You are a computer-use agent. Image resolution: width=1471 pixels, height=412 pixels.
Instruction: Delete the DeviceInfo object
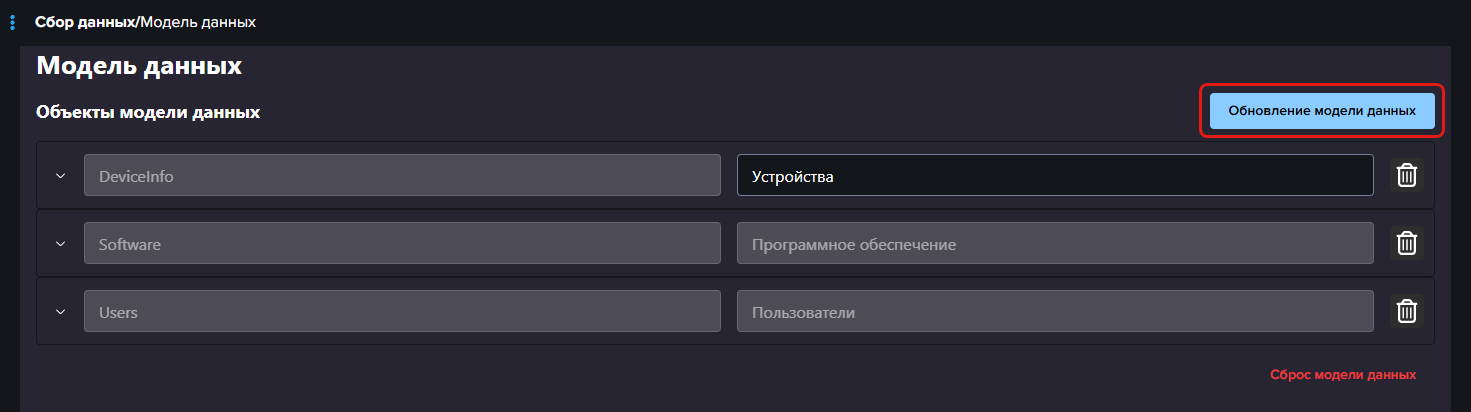coord(1406,175)
